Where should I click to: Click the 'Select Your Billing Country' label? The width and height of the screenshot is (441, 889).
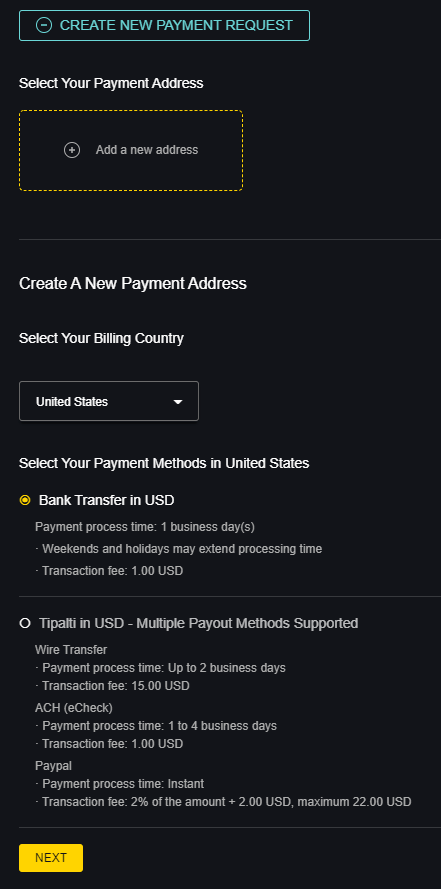click(x=101, y=338)
